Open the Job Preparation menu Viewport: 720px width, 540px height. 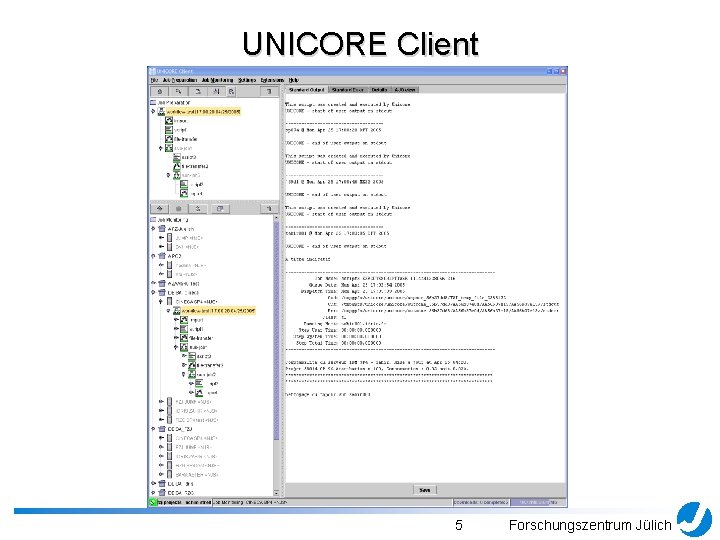click(x=180, y=80)
